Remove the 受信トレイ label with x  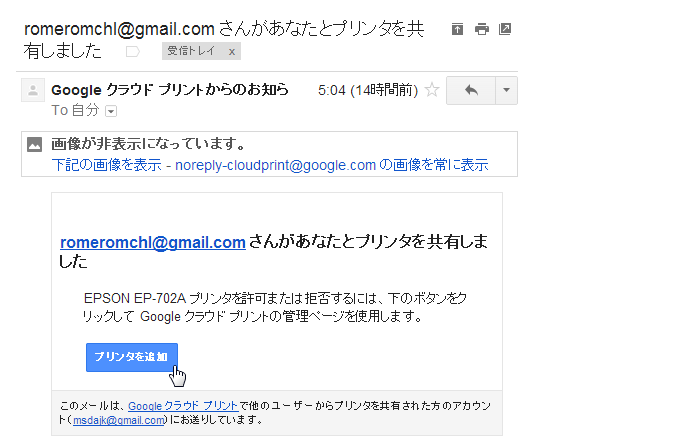[x=231, y=52]
